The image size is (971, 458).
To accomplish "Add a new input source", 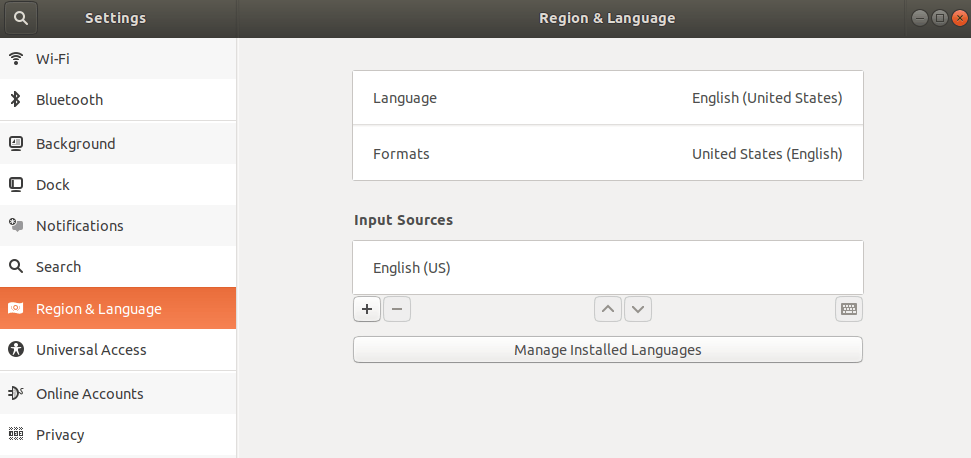I will pyautogui.click(x=367, y=309).
